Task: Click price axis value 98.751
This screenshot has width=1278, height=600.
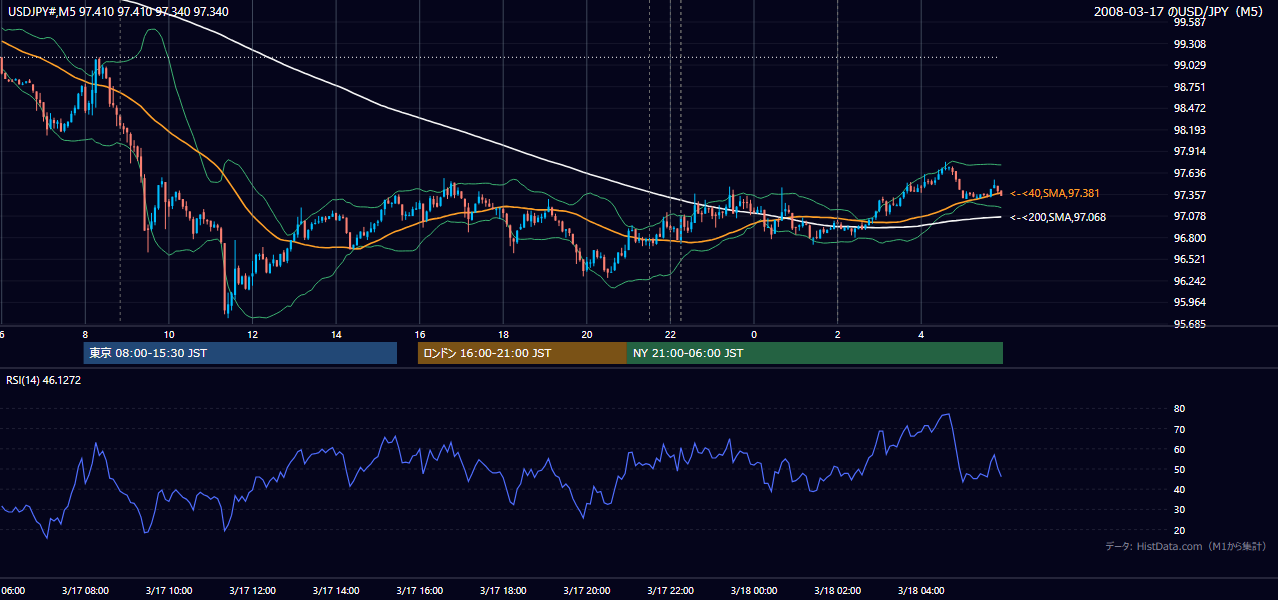Action: (x=1189, y=87)
